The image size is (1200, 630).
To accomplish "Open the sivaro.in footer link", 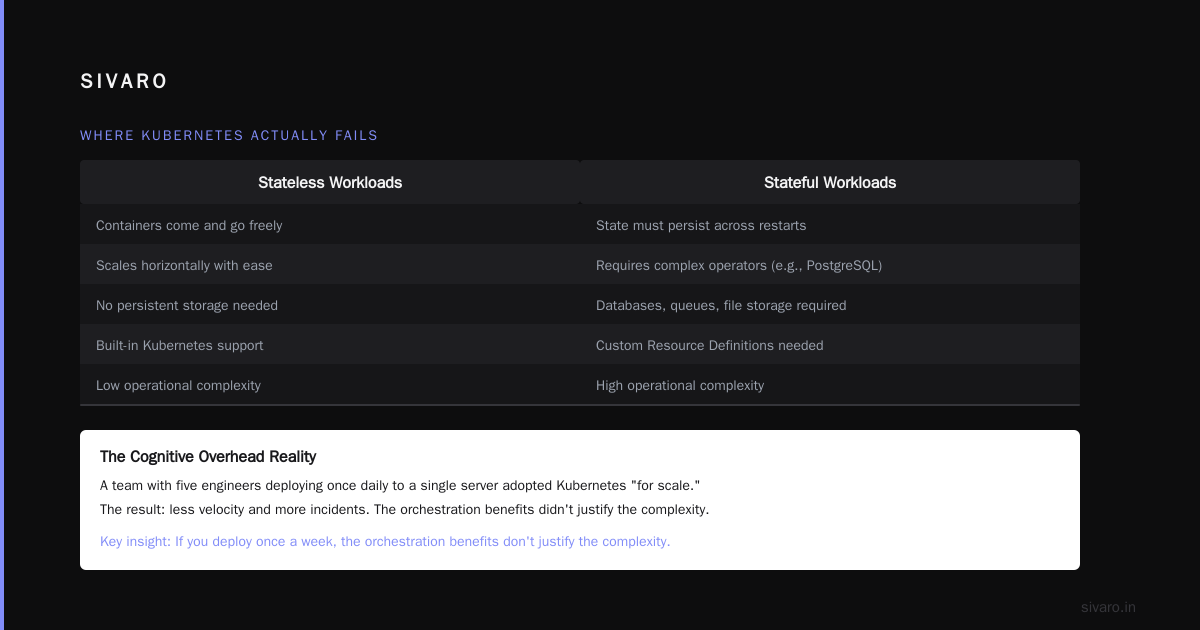I will [1109, 607].
